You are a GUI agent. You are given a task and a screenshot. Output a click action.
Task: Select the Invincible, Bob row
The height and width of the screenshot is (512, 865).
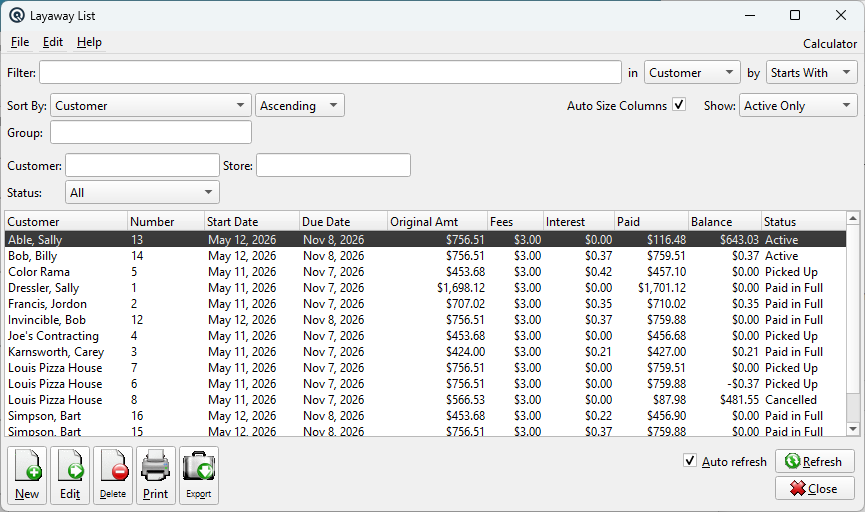pyautogui.click(x=425, y=319)
